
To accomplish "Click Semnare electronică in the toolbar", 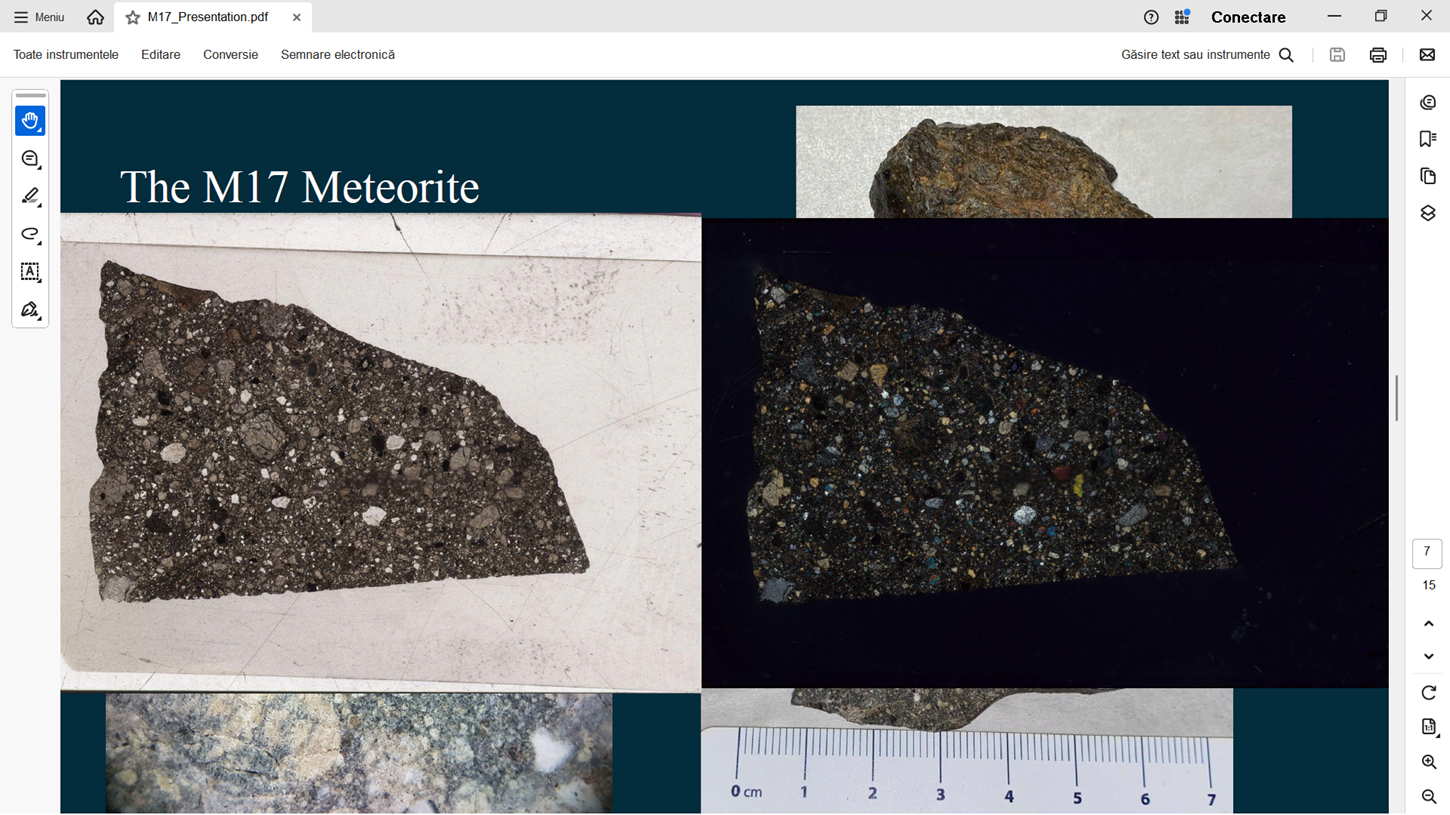I will (x=337, y=55).
